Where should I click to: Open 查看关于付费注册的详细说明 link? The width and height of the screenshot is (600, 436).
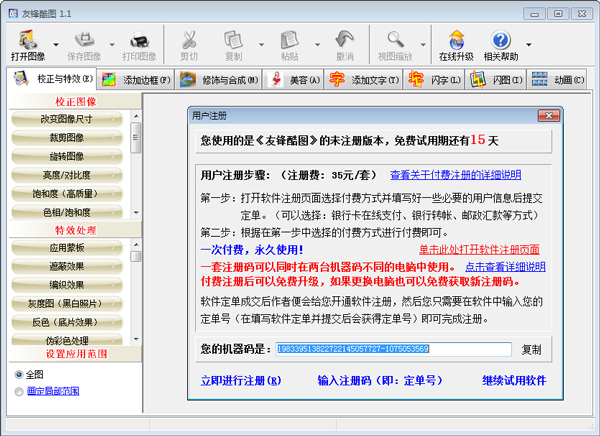pyautogui.click(x=455, y=175)
